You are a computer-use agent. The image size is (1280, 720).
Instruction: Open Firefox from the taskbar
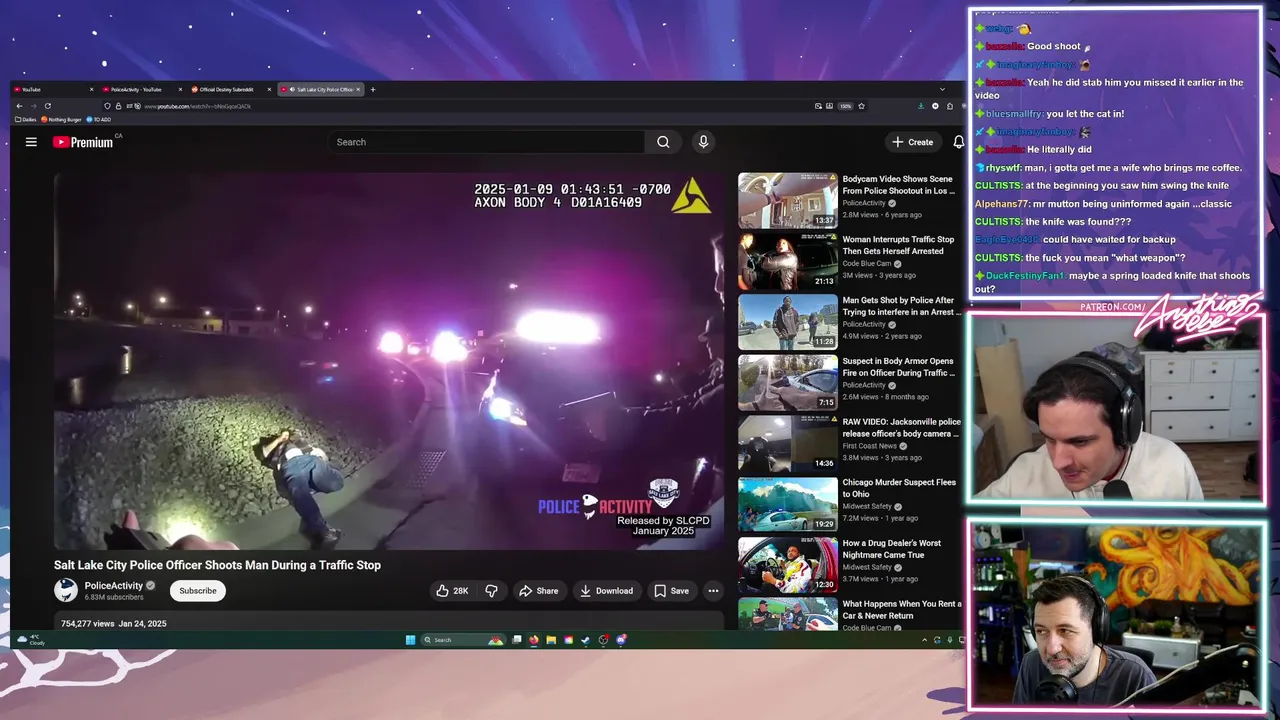[534, 640]
